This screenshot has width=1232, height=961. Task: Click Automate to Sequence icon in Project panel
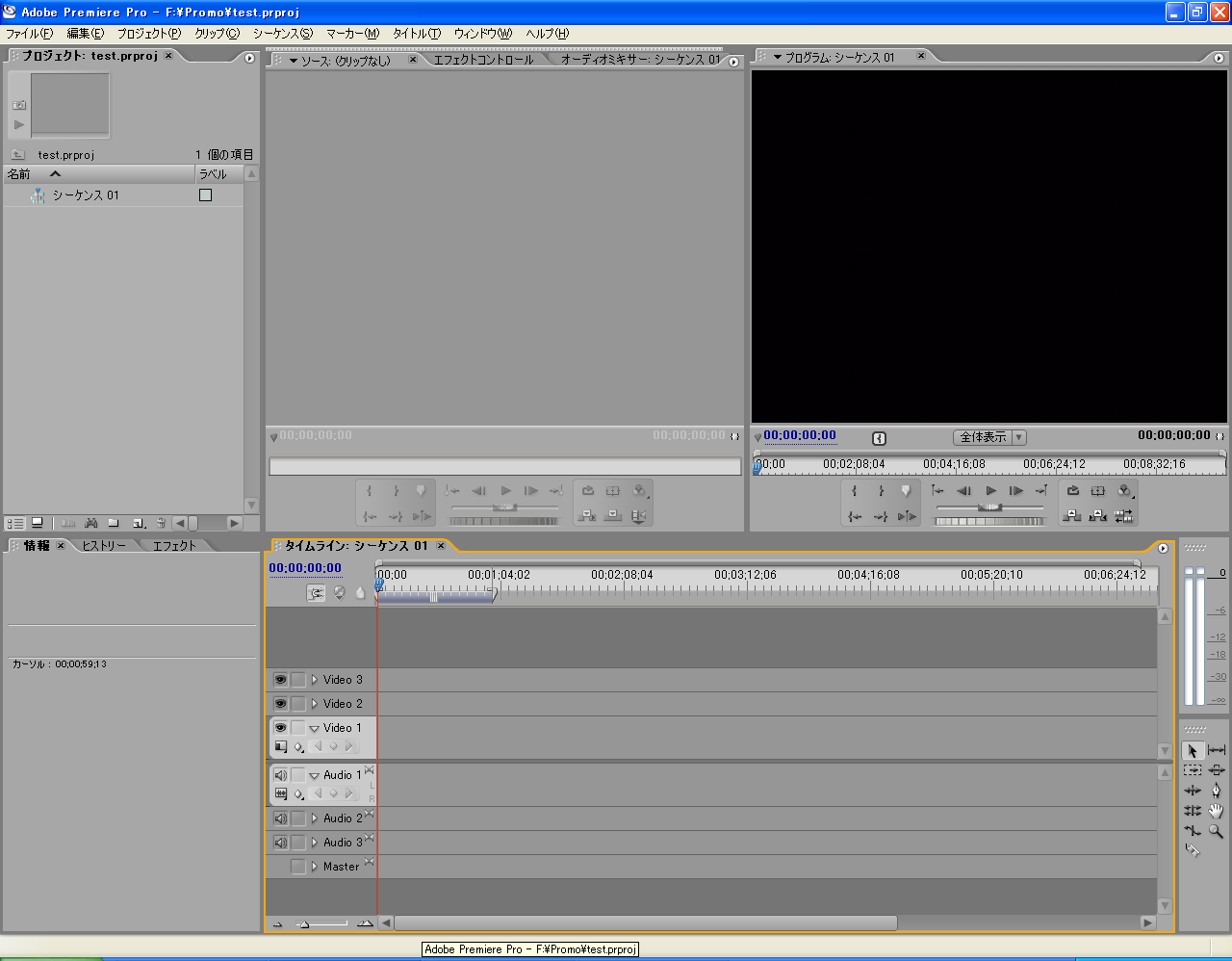67,523
